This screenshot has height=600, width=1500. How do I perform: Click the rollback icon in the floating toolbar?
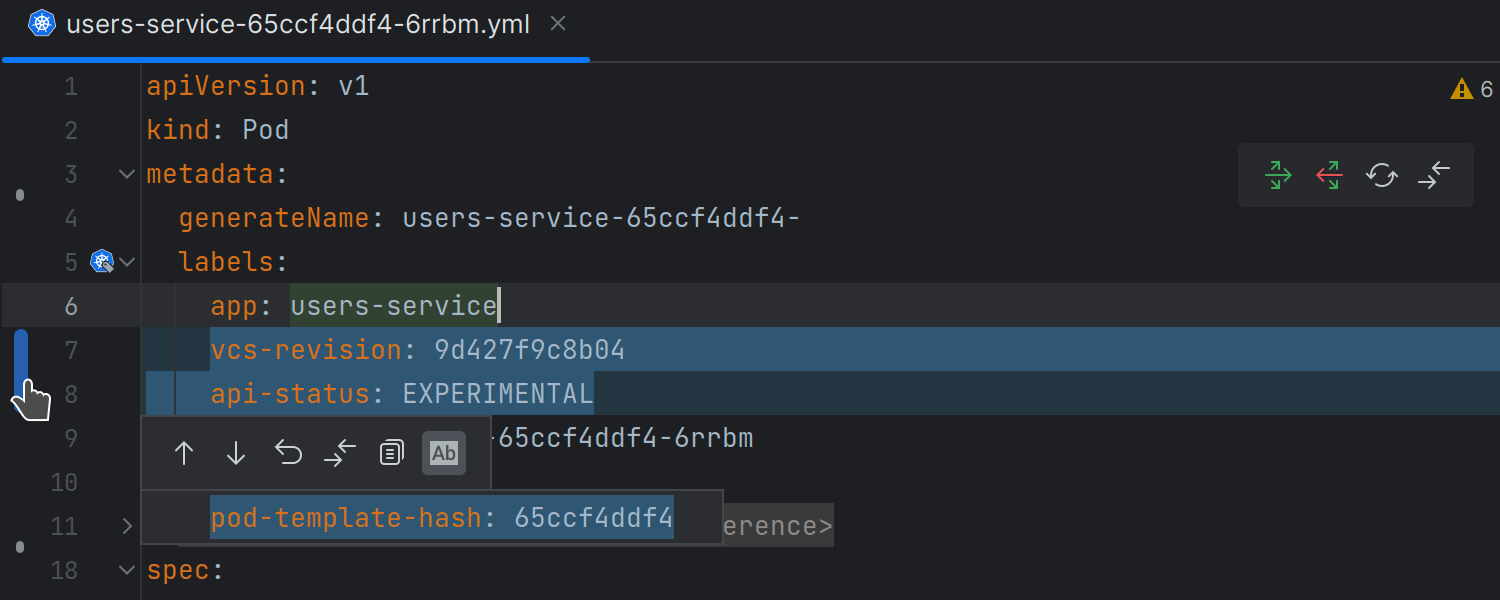pyautogui.click(x=288, y=452)
